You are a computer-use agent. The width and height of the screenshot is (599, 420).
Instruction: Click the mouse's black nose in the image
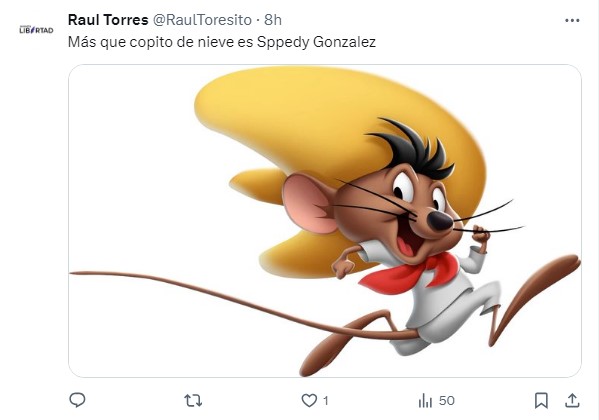(439, 221)
